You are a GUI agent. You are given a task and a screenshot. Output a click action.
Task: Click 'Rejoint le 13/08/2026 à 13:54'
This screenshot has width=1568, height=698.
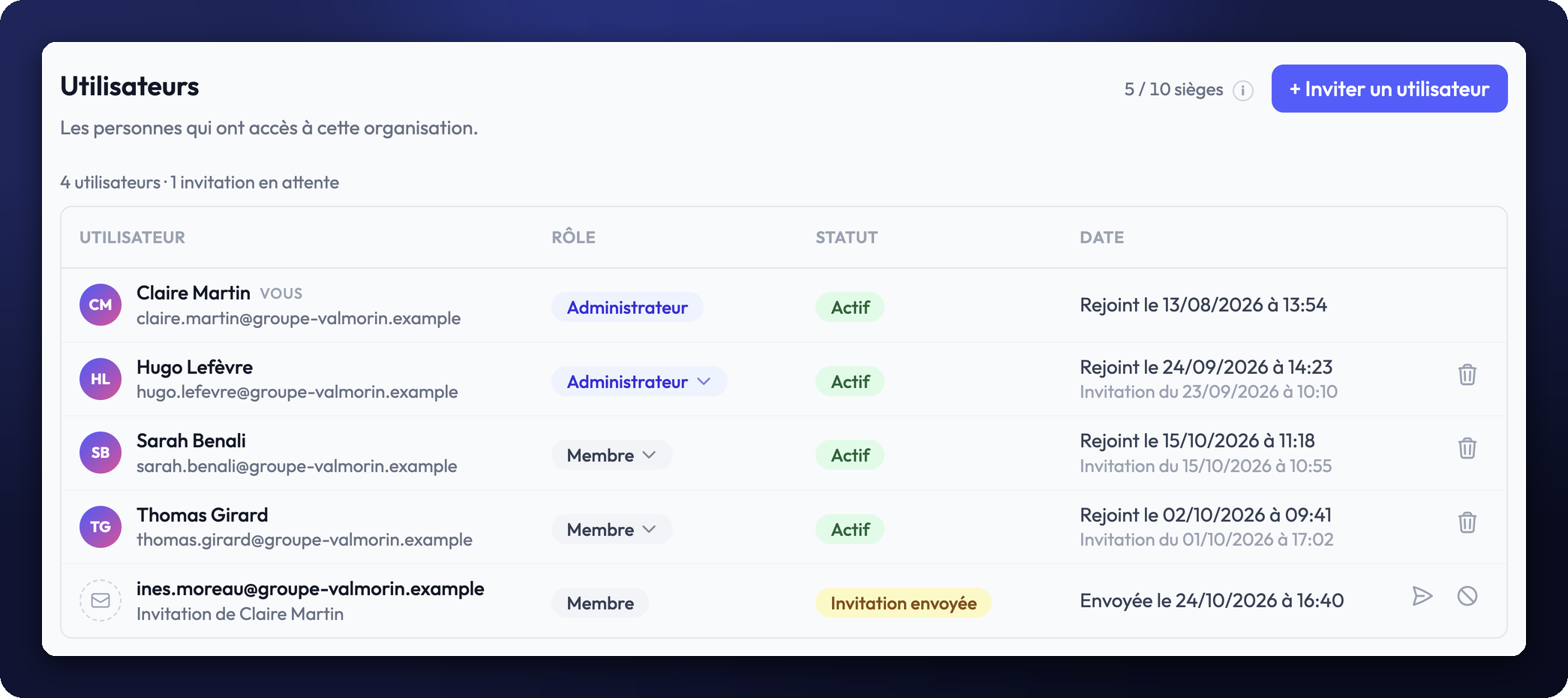pos(1203,305)
